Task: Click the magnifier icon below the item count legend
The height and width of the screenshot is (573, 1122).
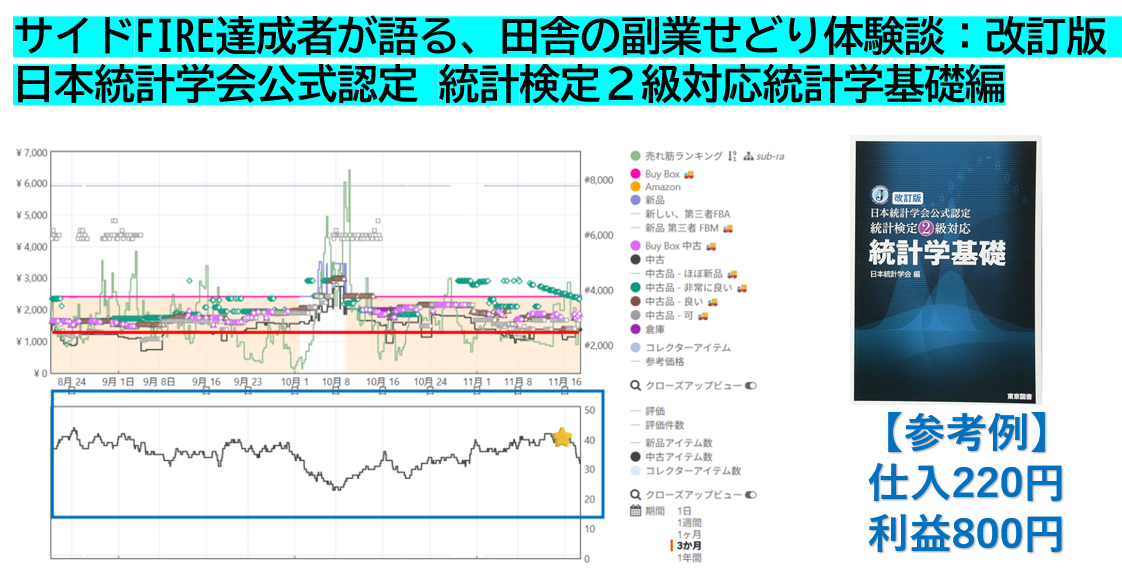Action: tap(635, 494)
